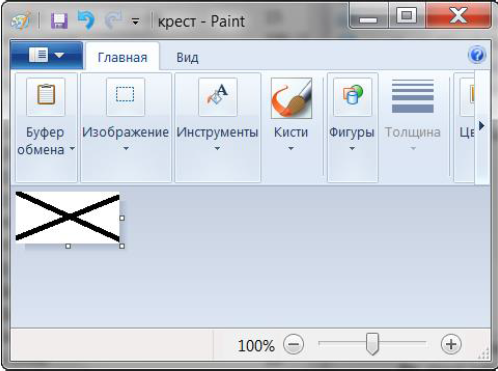Click the grayed Redo arrow icon
Screen dimensions: 498x371
112,21
